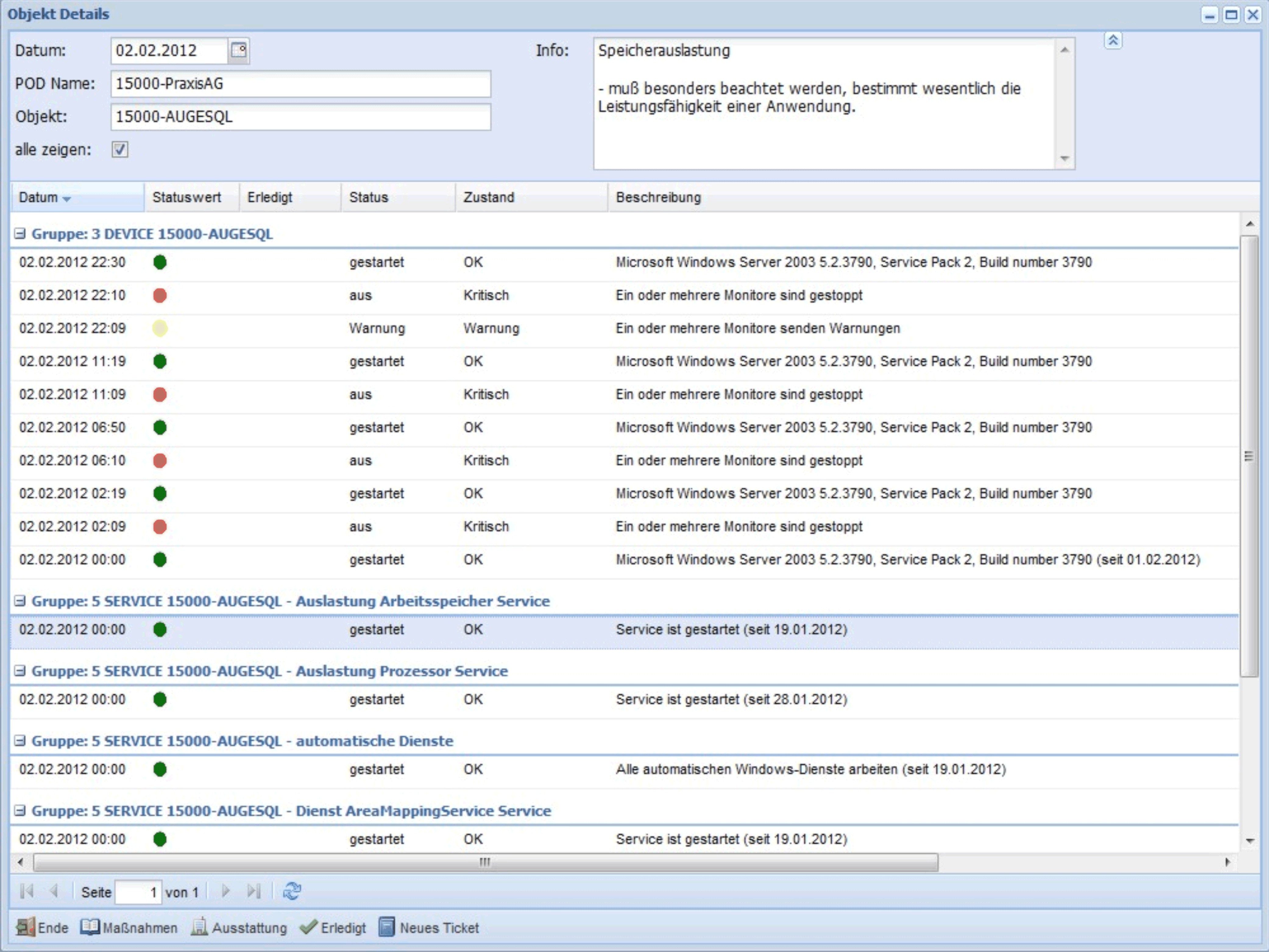
Task: Click the refresh icon in paging bar
Action: point(292,891)
